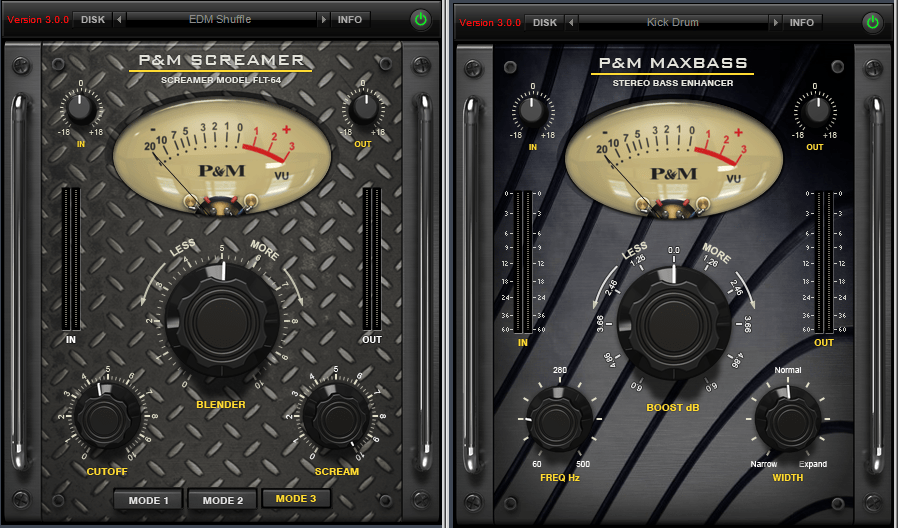Open the EDM Shuffle preset name field

(221, 19)
